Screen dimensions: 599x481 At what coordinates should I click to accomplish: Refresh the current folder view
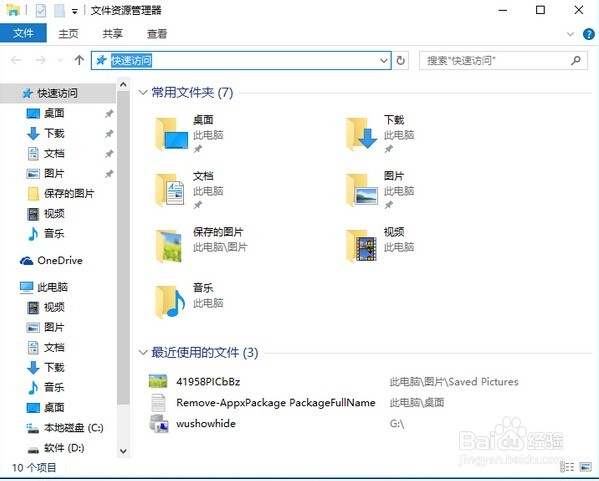[x=400, y=60]
